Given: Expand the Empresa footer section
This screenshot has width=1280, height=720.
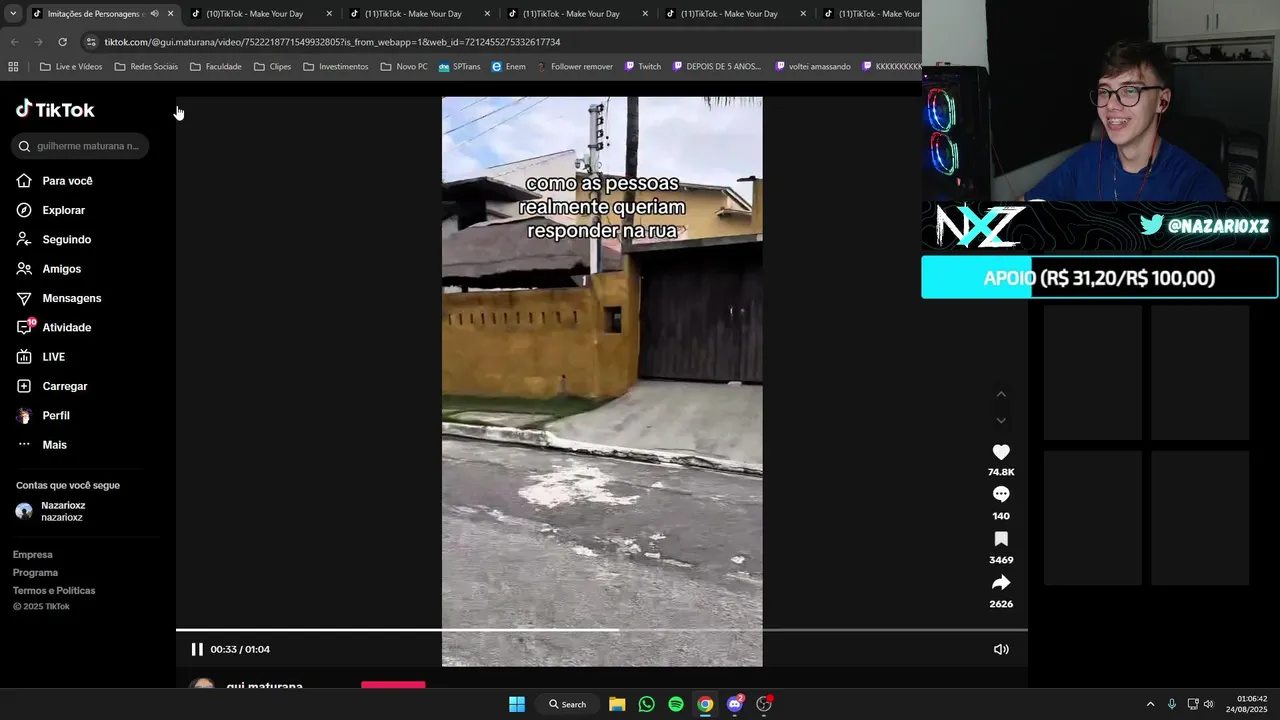Looking at the screenshot, I should (33, 555).
